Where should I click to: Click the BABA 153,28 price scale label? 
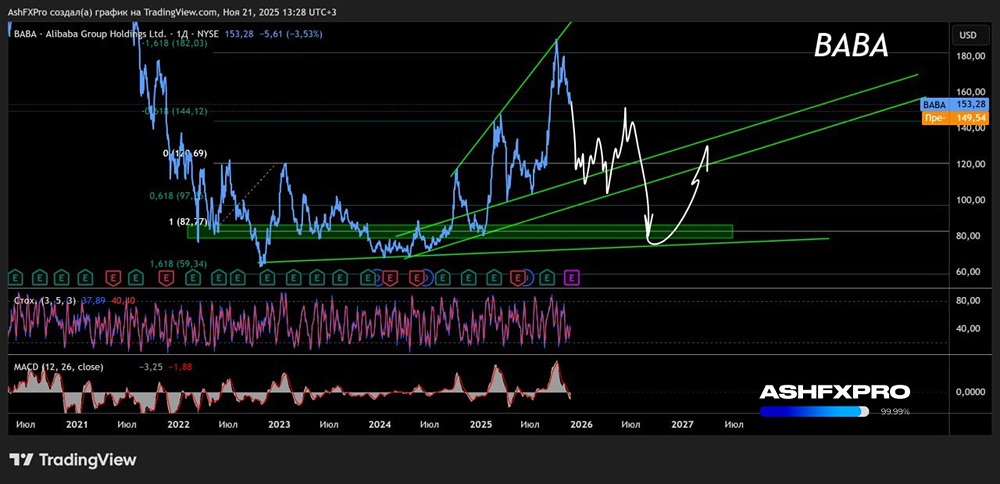tap(954, 105)
